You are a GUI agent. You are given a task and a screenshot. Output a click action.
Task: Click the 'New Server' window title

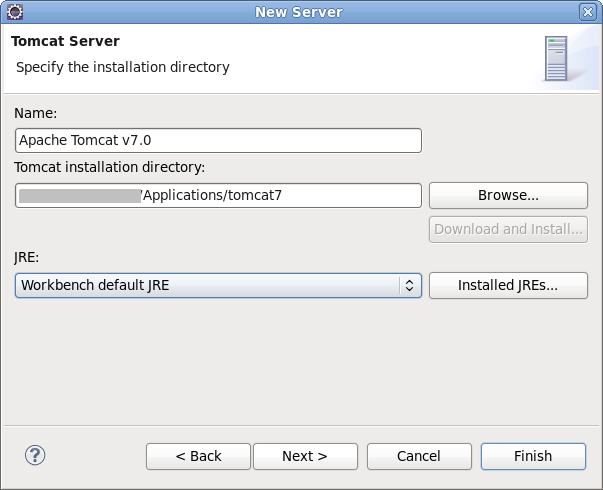299,12
